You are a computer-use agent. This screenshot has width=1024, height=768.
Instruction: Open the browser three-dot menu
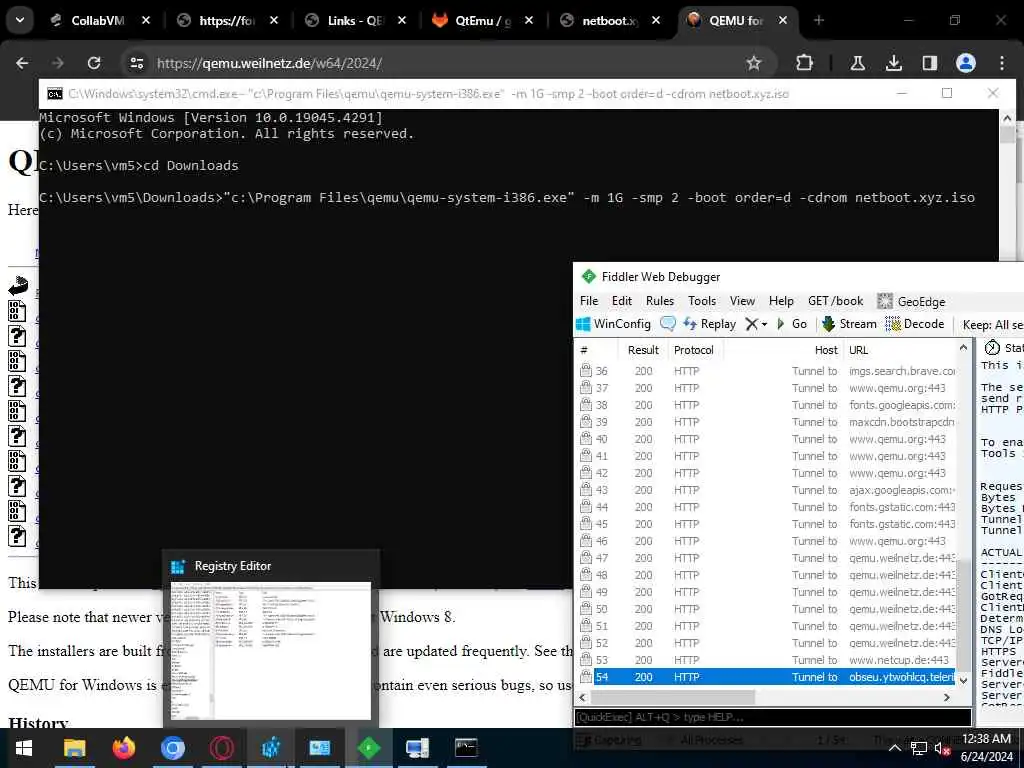tap(1002, 63)
